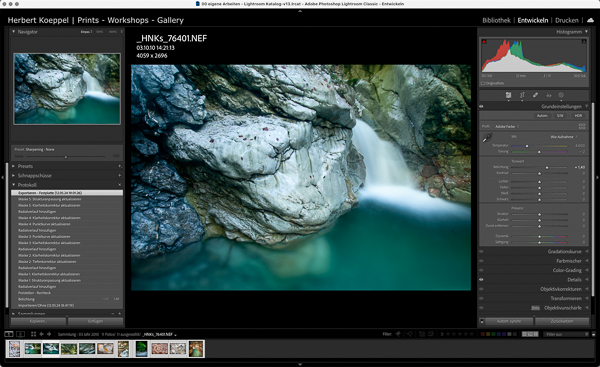The height and width of the screenshot is (367, 600).
Task: Open the Profil dropdown Adobe Farbe
Action: pos(507,126)
